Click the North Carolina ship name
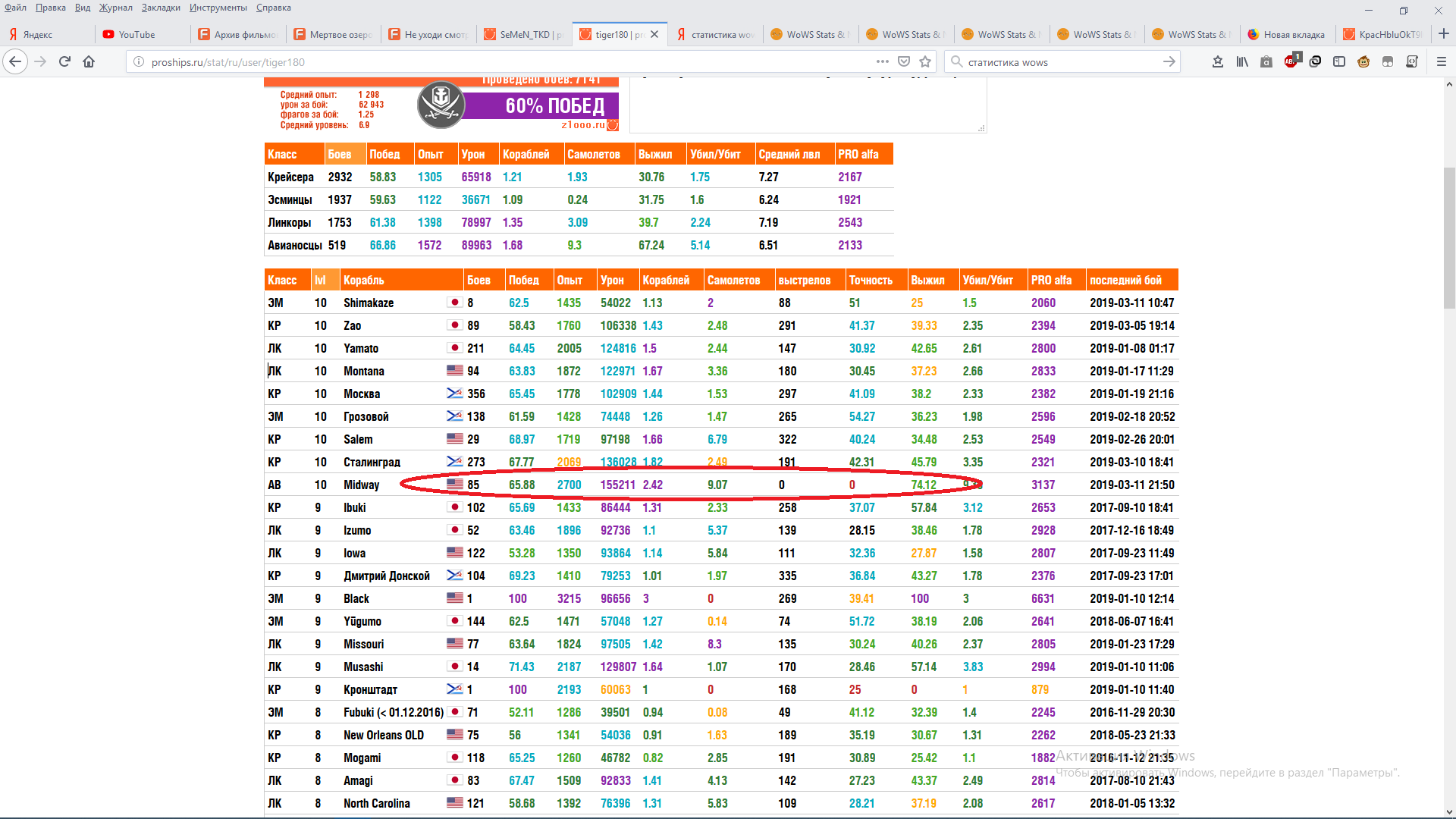 [377, 803]
